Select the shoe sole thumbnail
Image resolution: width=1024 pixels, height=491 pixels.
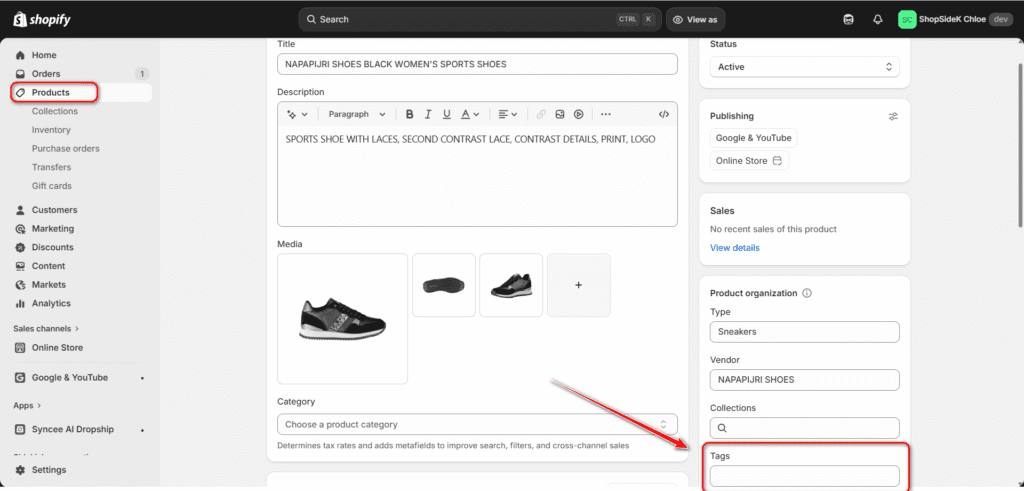click(444, 285)
